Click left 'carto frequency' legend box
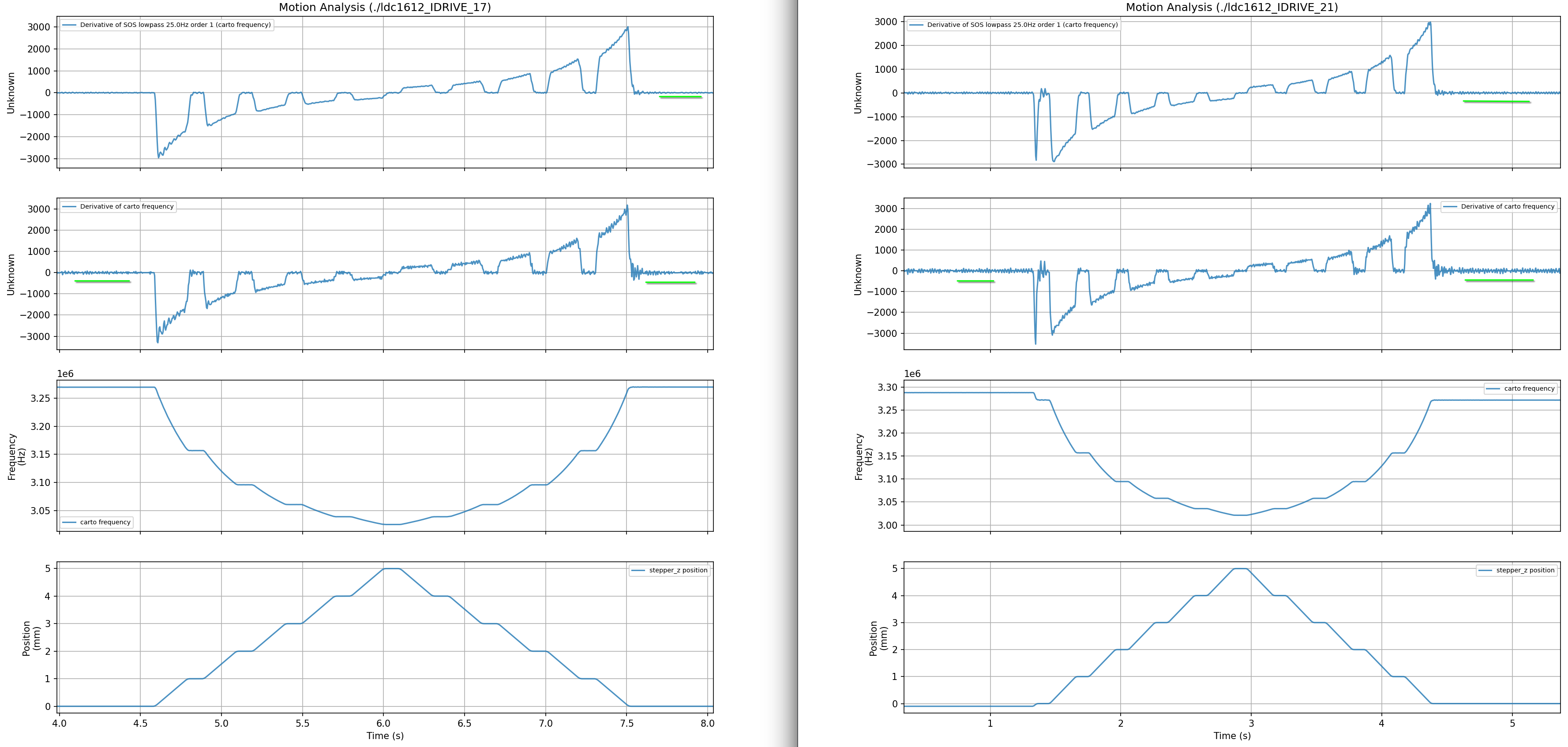 (x=96, y=522)
